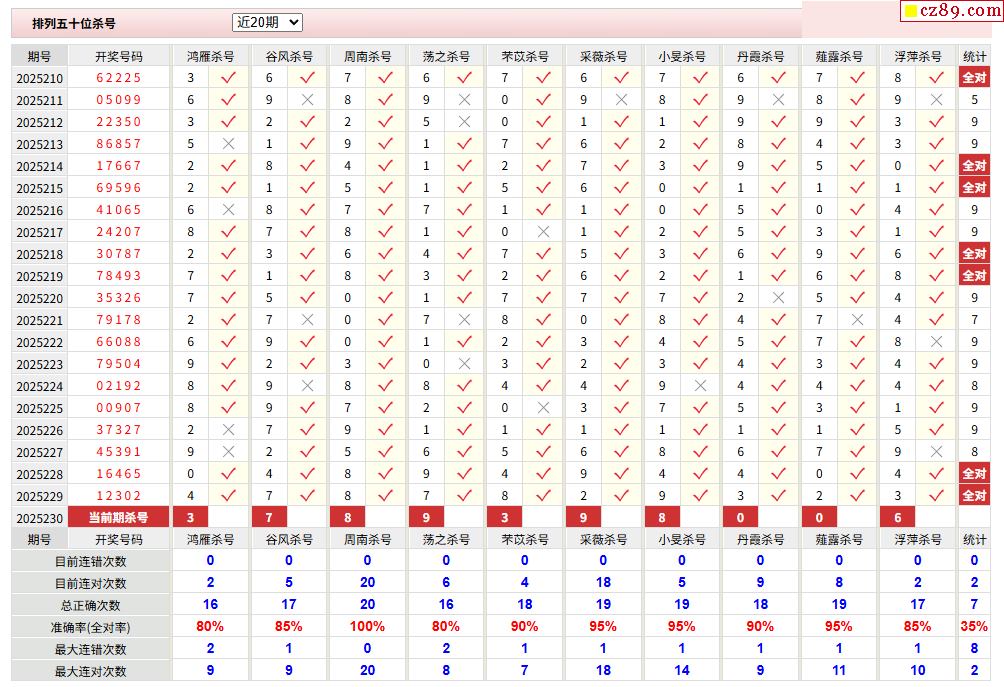Click the 全对 badge in row 2025218

[x=975, y=254]
